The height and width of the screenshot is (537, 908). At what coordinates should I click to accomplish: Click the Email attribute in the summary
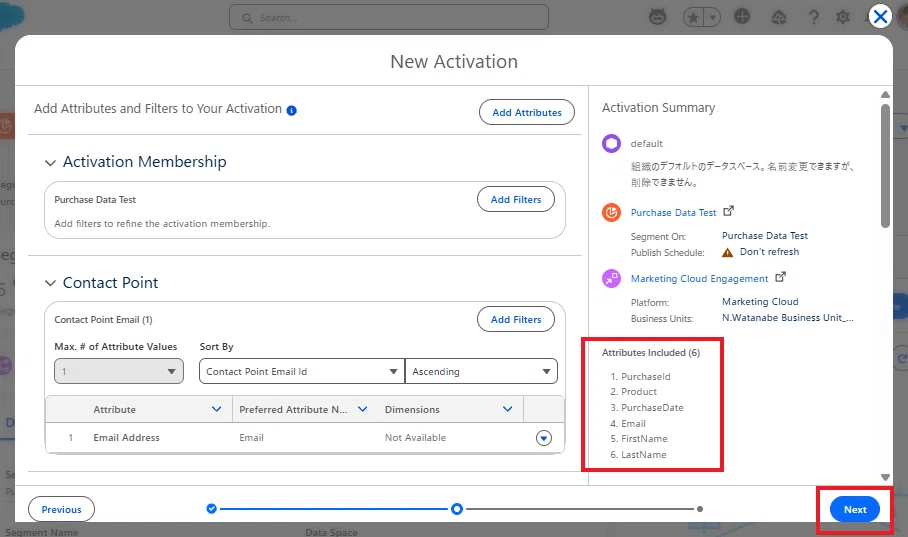(x=633, y=423)
